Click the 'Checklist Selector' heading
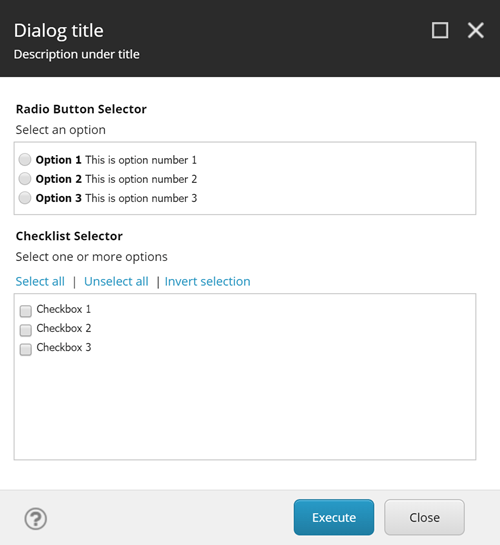 pos(69,236)
